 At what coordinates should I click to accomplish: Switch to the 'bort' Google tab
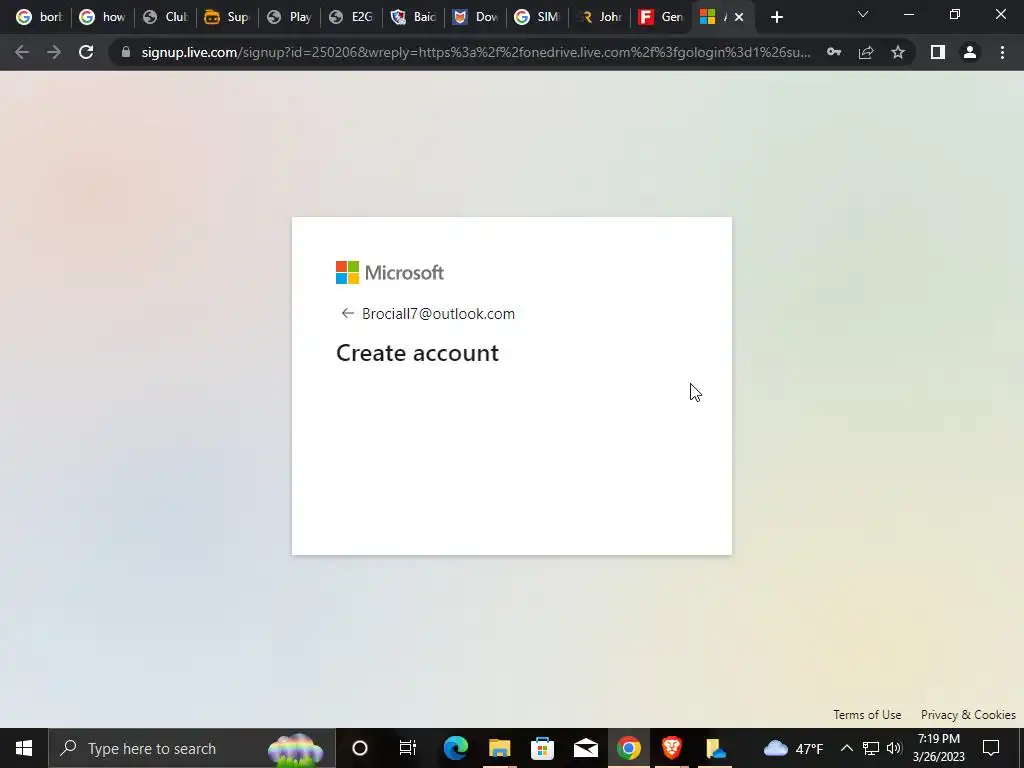39,17
